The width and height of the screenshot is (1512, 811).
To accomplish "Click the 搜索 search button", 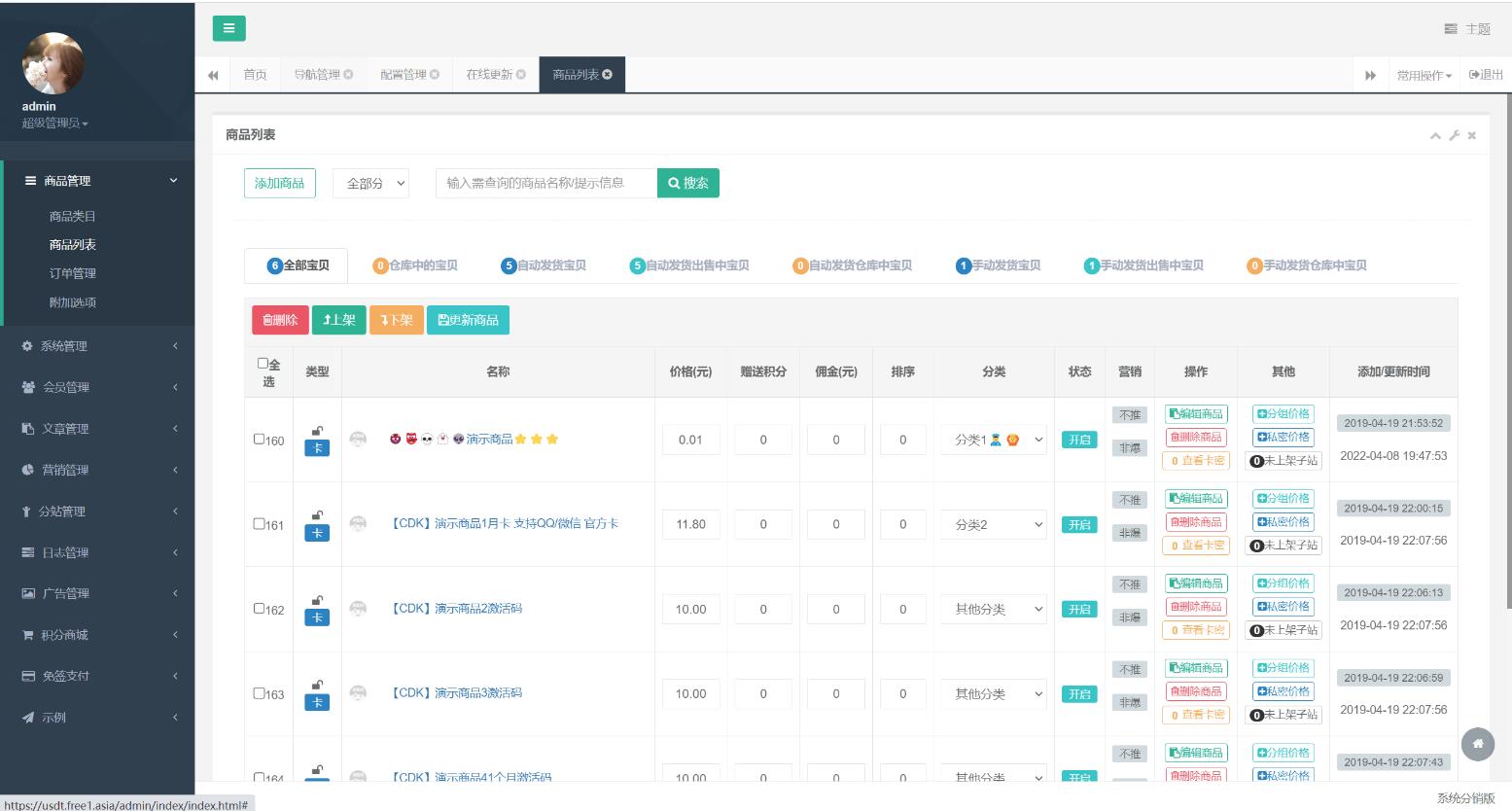I will 688,183.
